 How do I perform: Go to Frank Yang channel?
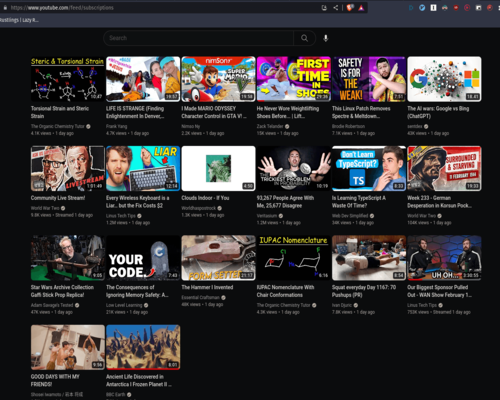pos(117,126)
